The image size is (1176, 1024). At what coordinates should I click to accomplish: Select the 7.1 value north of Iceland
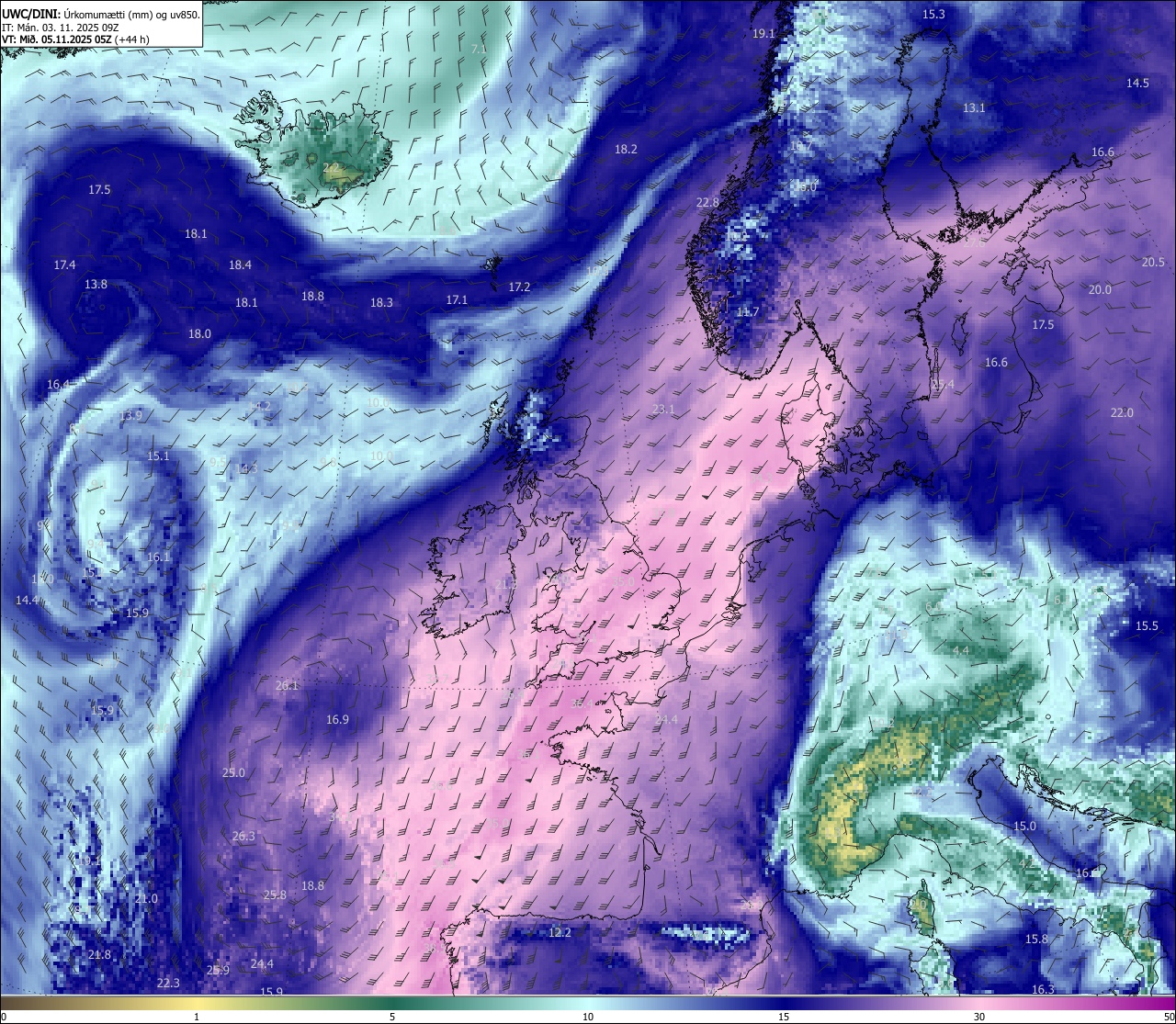479,49
